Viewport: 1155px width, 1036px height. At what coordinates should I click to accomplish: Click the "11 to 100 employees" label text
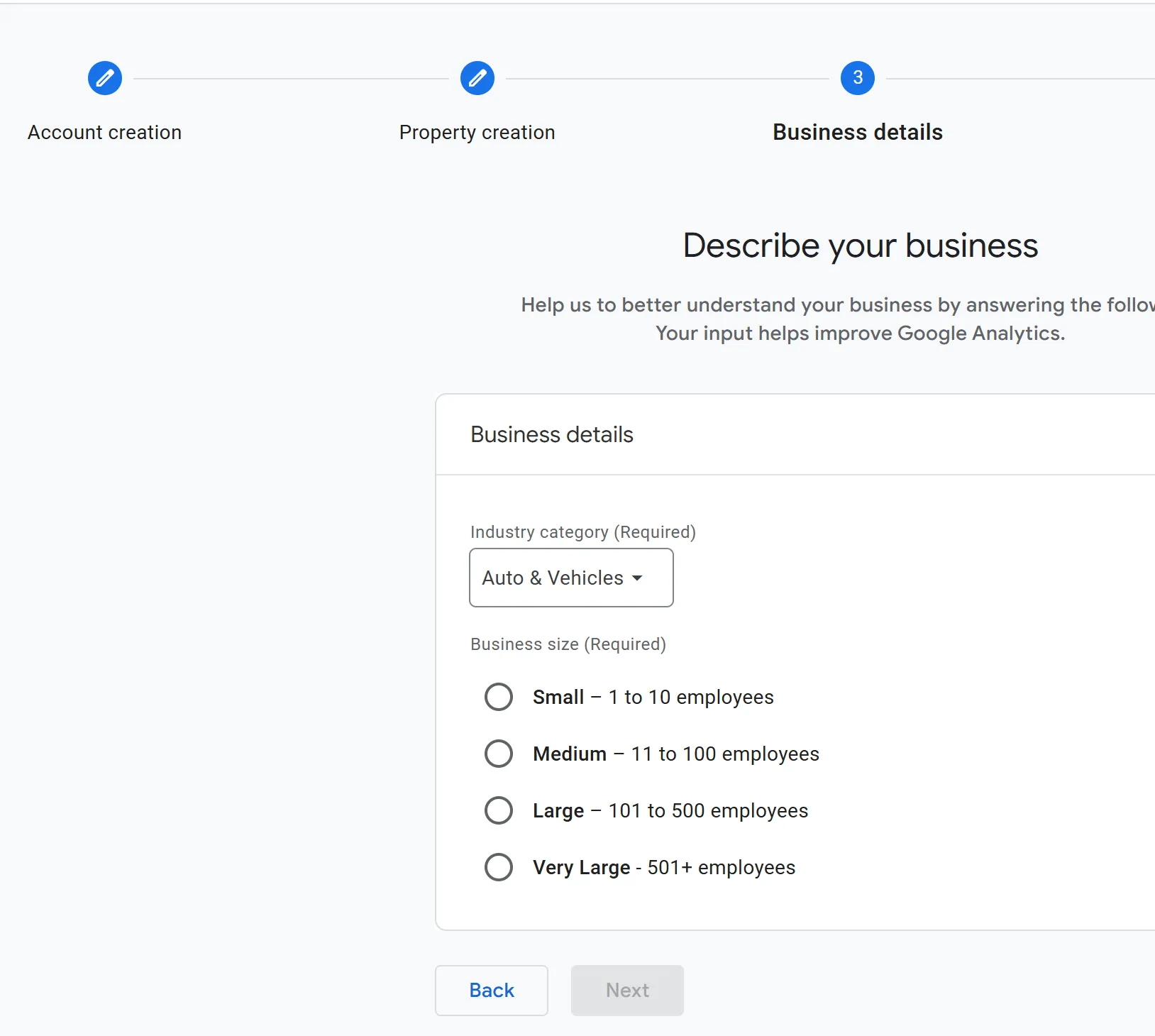click(x=724, y=754)
